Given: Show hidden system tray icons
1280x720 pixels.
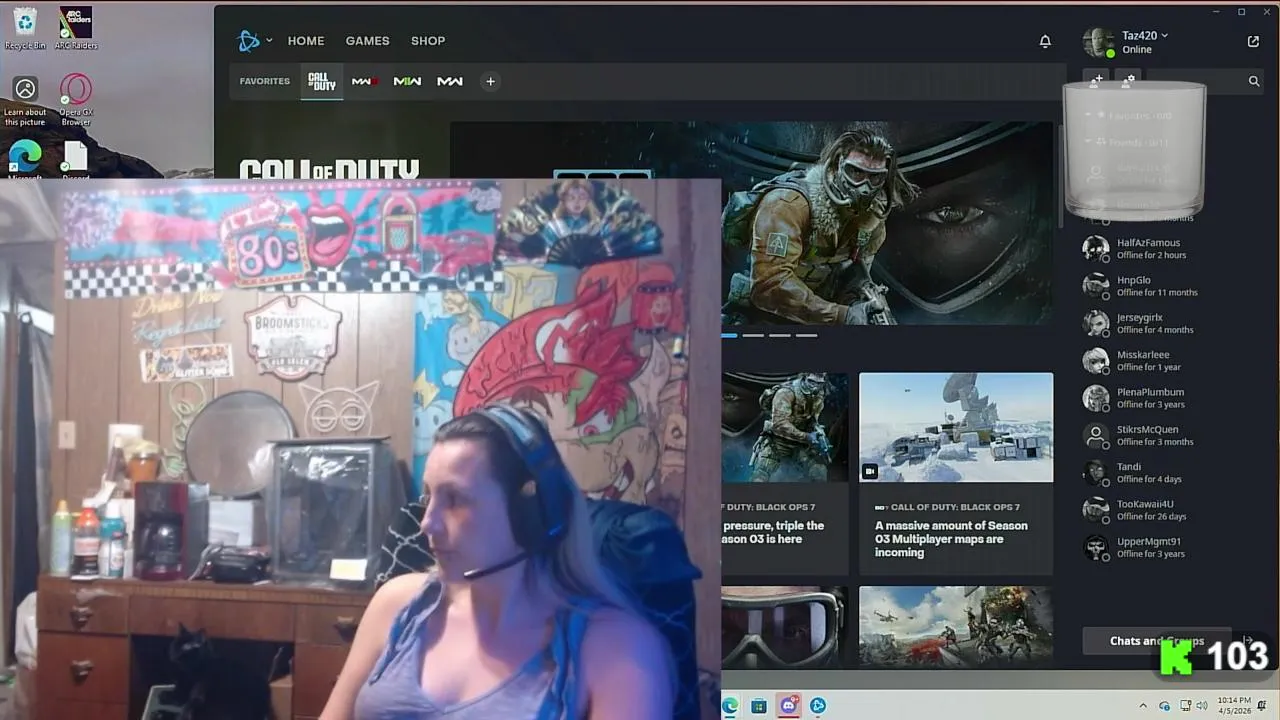Looking at the screenshot, I should (1144, 705).
